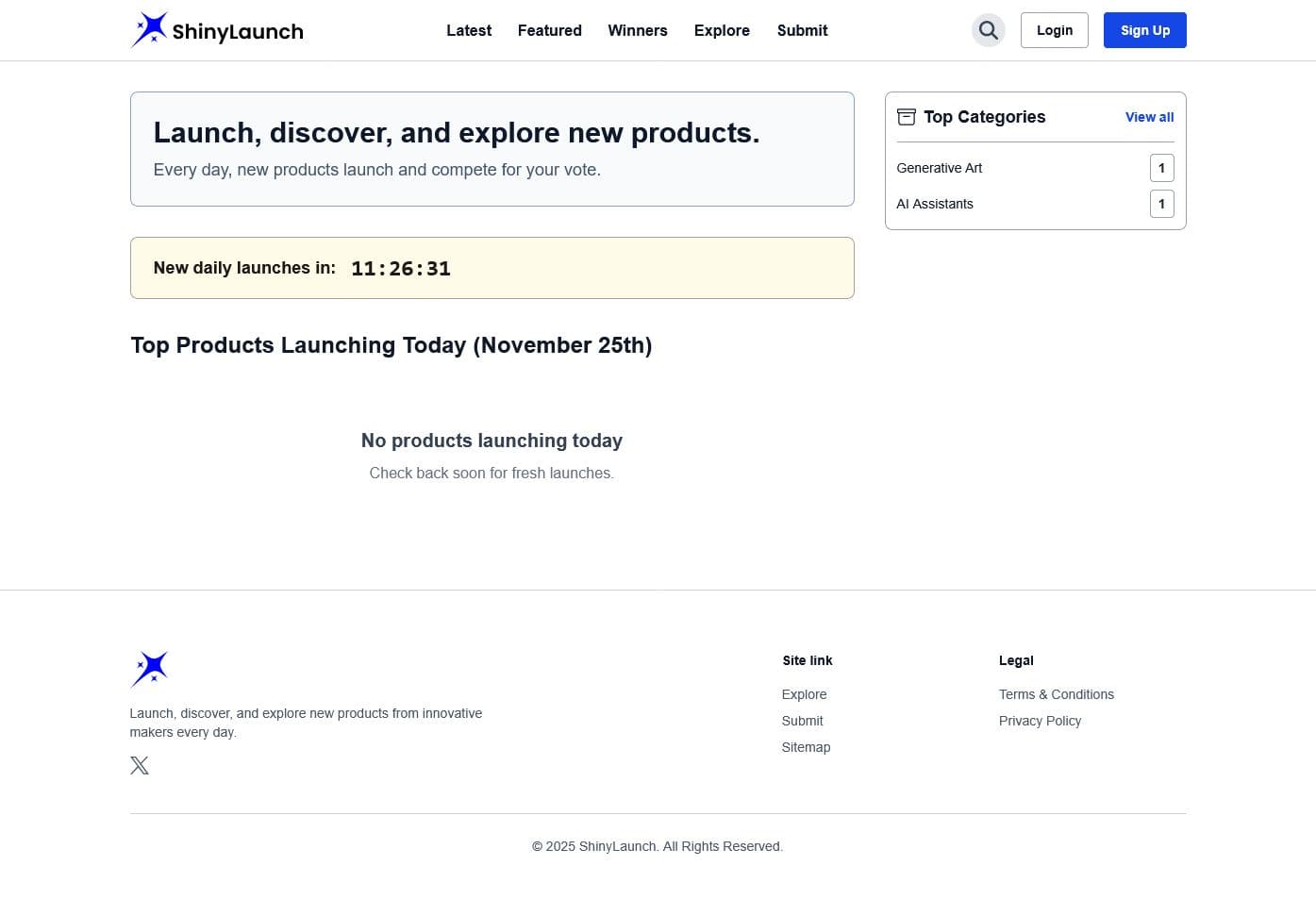Click the Login button
Image resolution: width=1316 pixels, height=916 pixels.
coord(1055,30)
